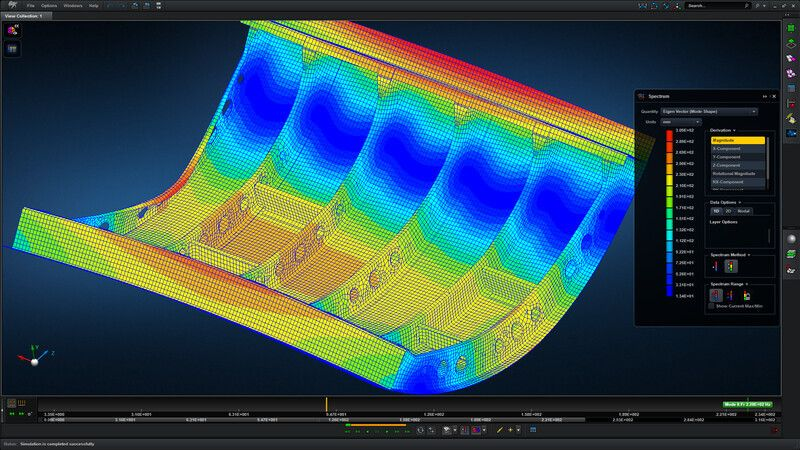The image size is (800, 450).
Task: Toggle the Nodal data option
Action: (x=743, y=211)
